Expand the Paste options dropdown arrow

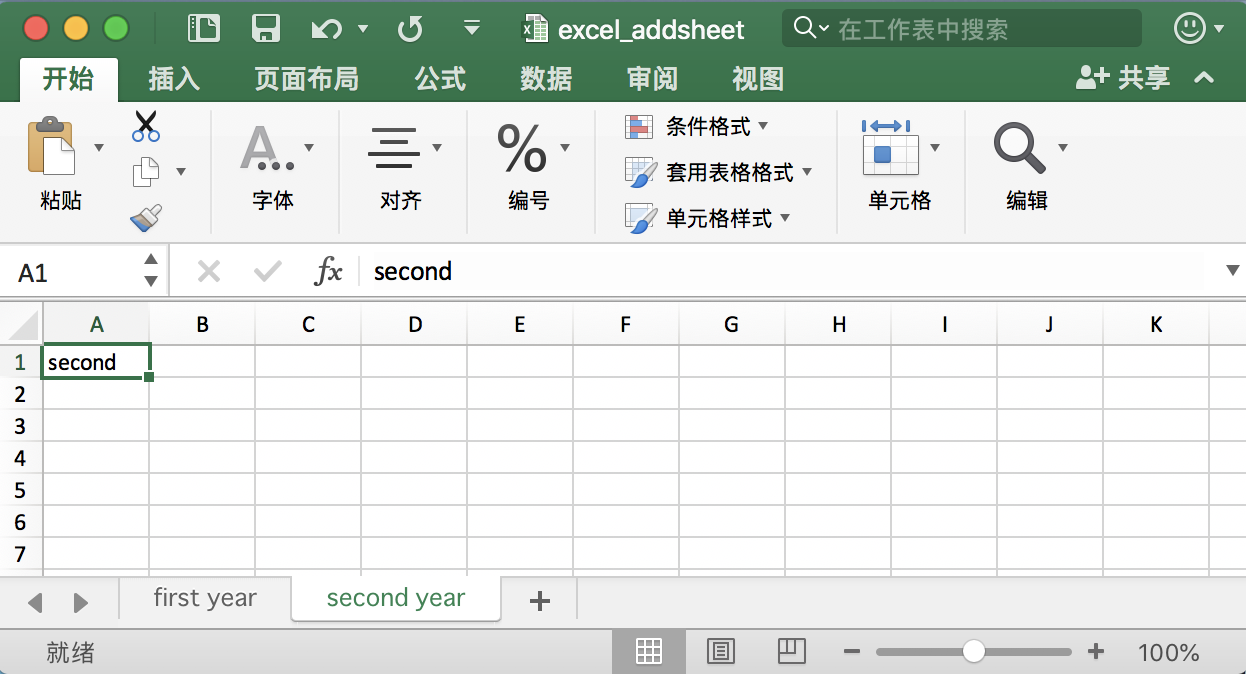tap(99, 148)
